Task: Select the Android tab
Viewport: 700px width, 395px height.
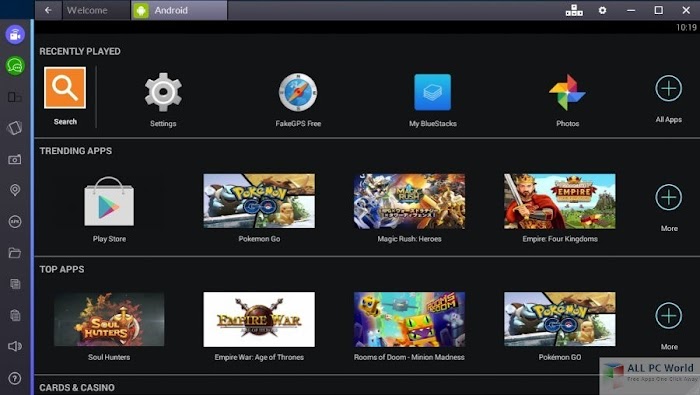Action: (x=179, y=10)
